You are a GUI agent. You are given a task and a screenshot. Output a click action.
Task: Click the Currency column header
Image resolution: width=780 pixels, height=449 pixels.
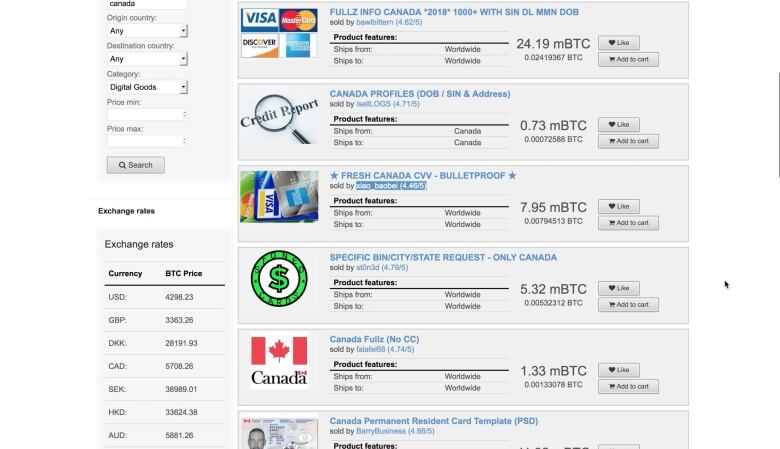click(125, 273)
